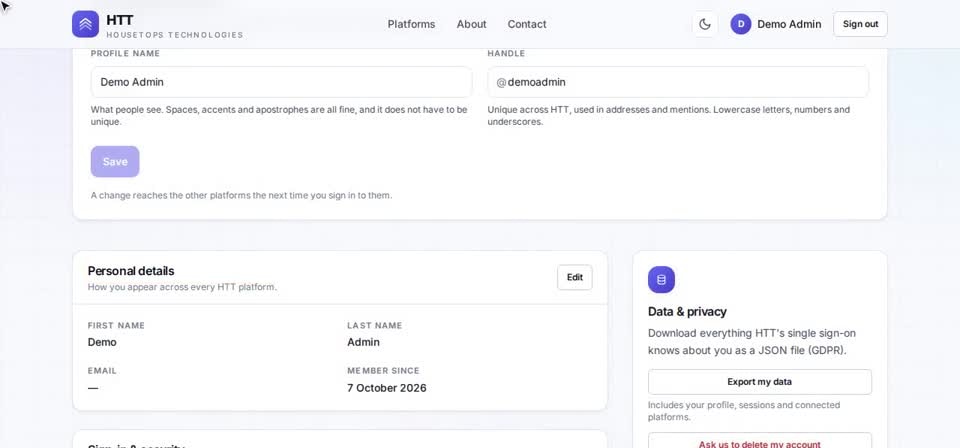Click the Data & privacy database icon
This screenshot has height=448, width=960.
click(x=661, y=280)
